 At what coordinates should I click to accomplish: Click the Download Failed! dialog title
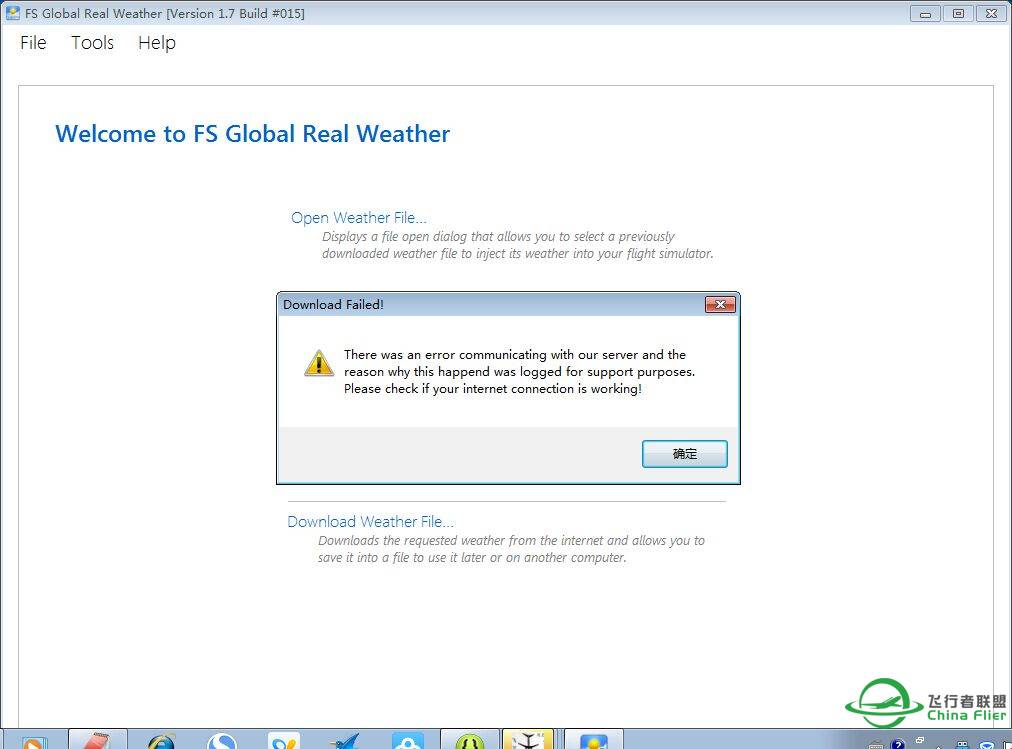(333, 305)
